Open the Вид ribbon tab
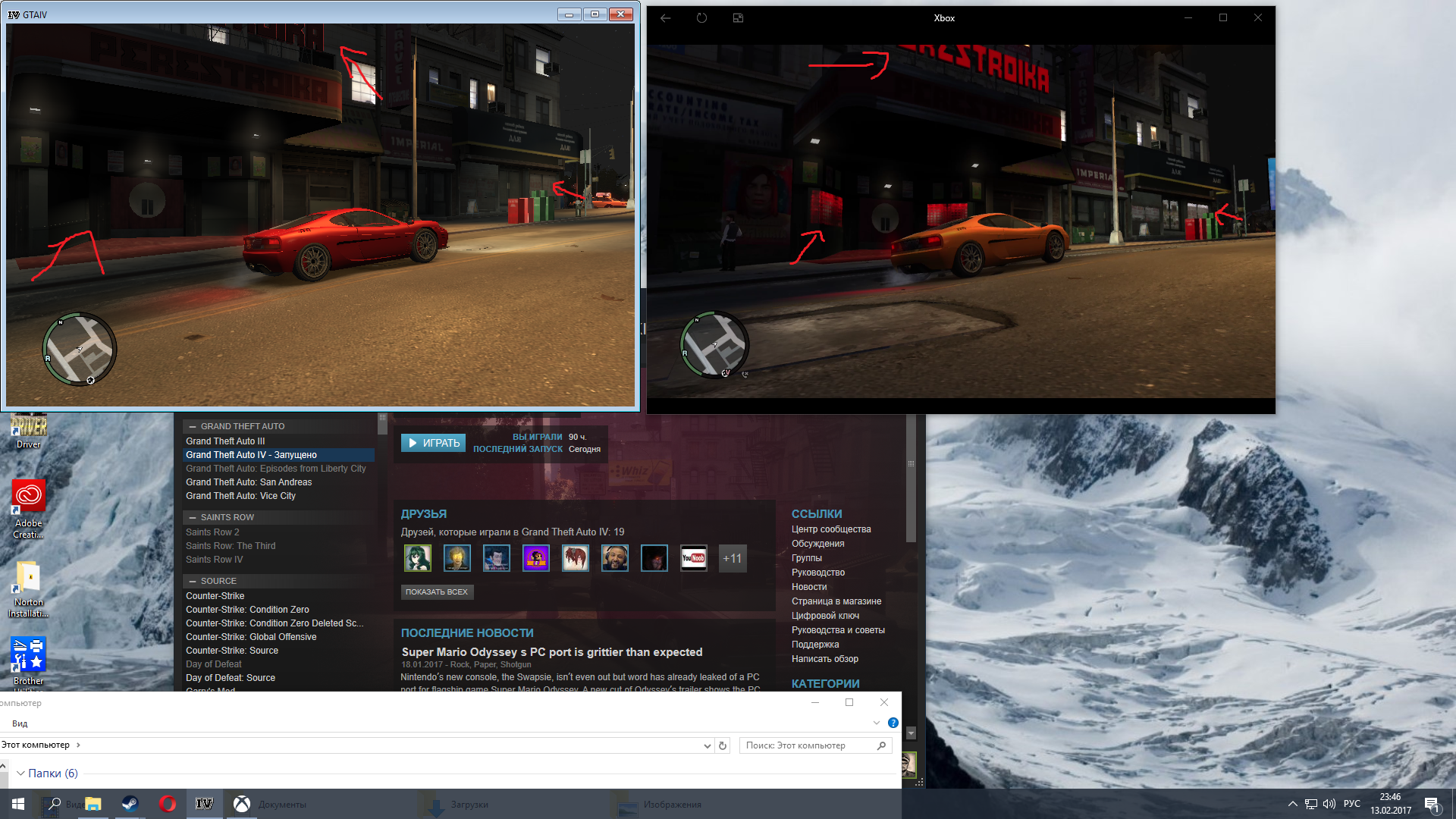 [x=20, y=723]
